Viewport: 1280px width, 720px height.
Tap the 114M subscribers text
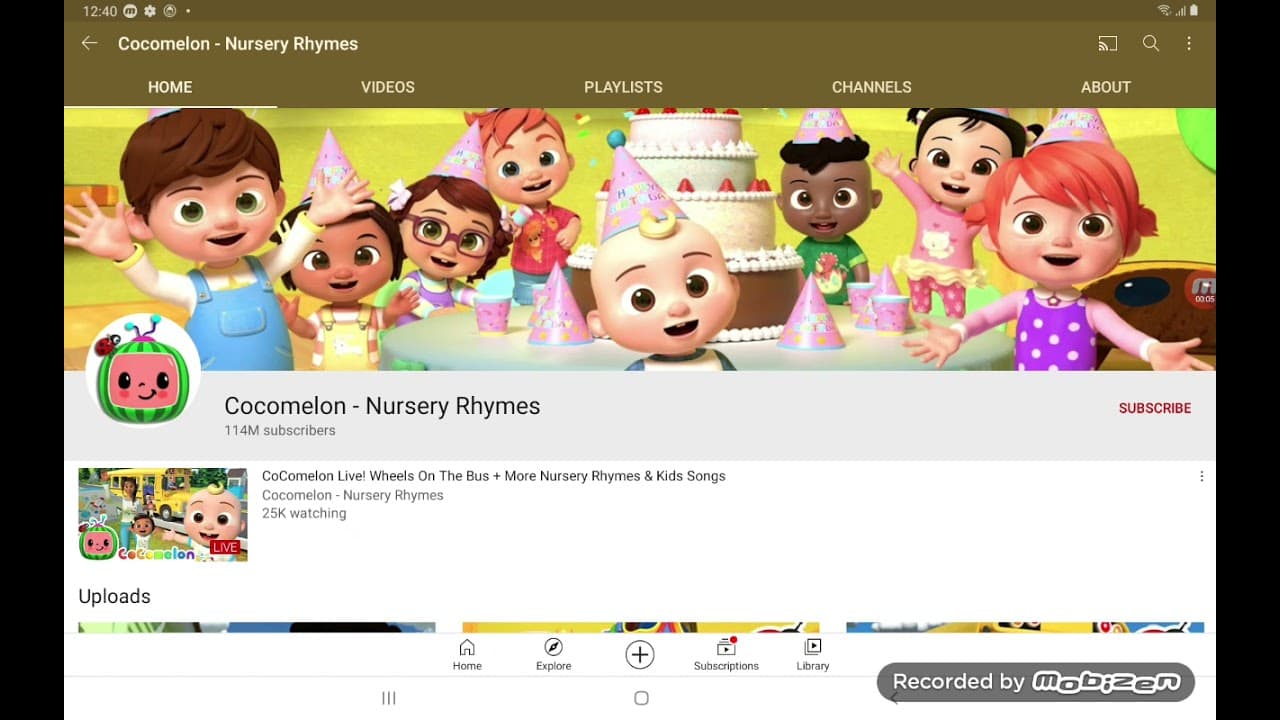(x=280, y=430)
